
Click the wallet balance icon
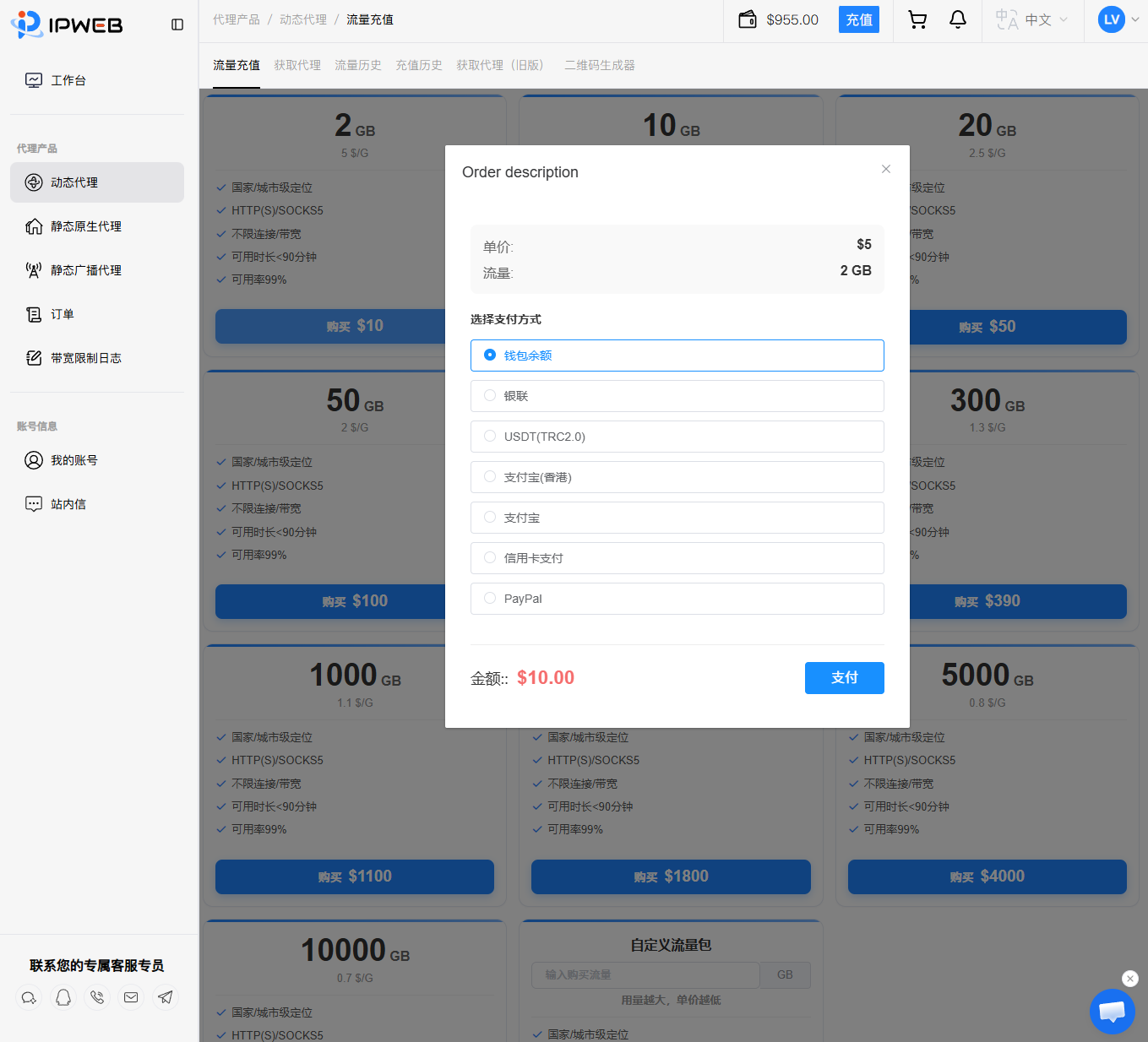[x=748, y=19]
